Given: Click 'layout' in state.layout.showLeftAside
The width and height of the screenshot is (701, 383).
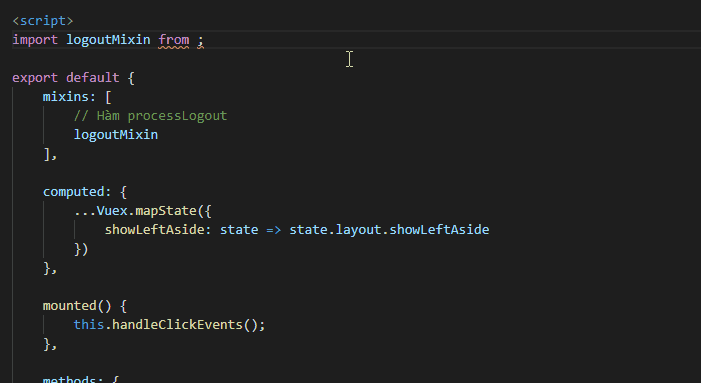Looking at the screenshot, I should [358, 230].
